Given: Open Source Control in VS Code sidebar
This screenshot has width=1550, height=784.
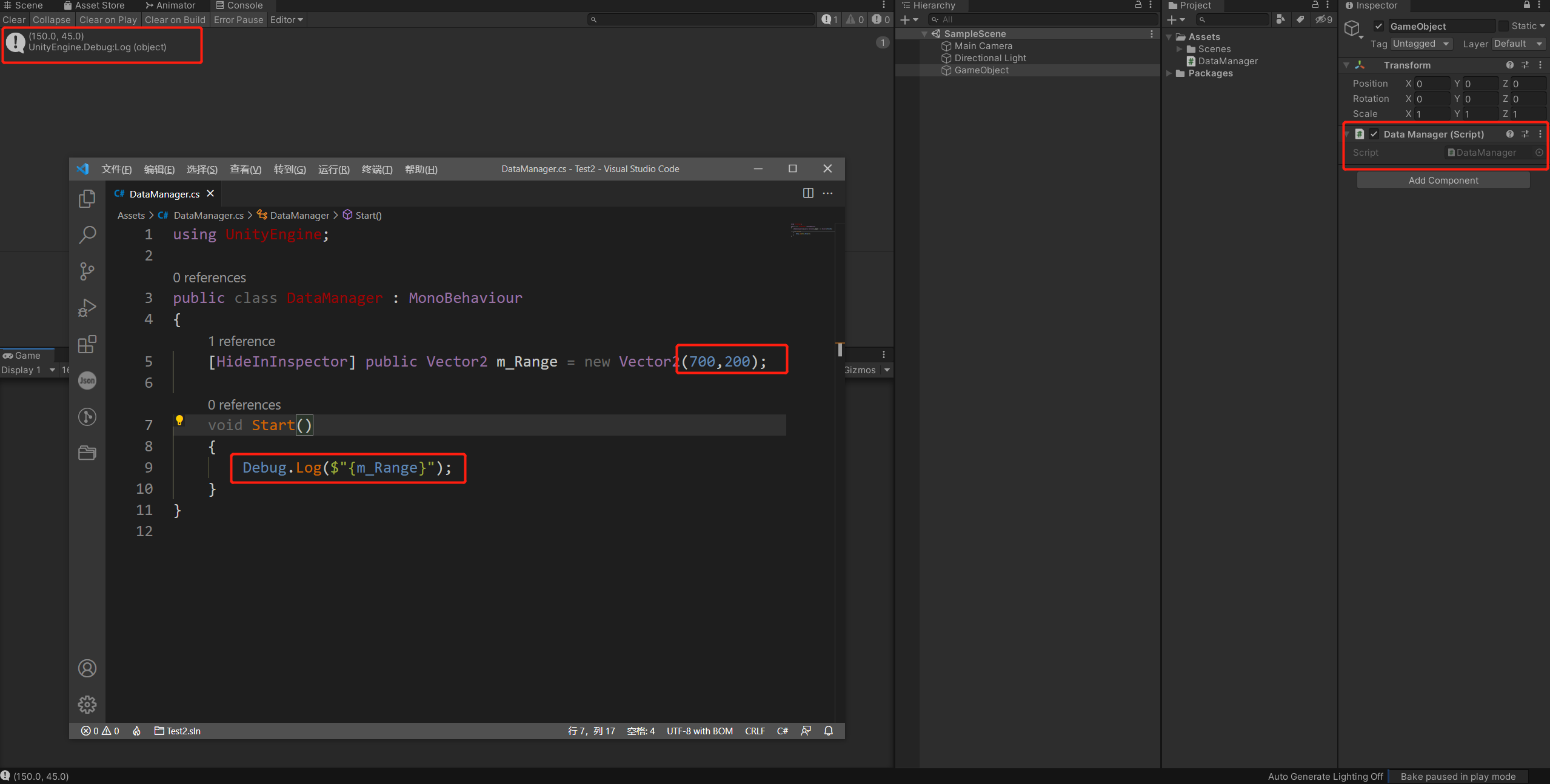Looking at the screenshot, I should click(x=87, y=271).
